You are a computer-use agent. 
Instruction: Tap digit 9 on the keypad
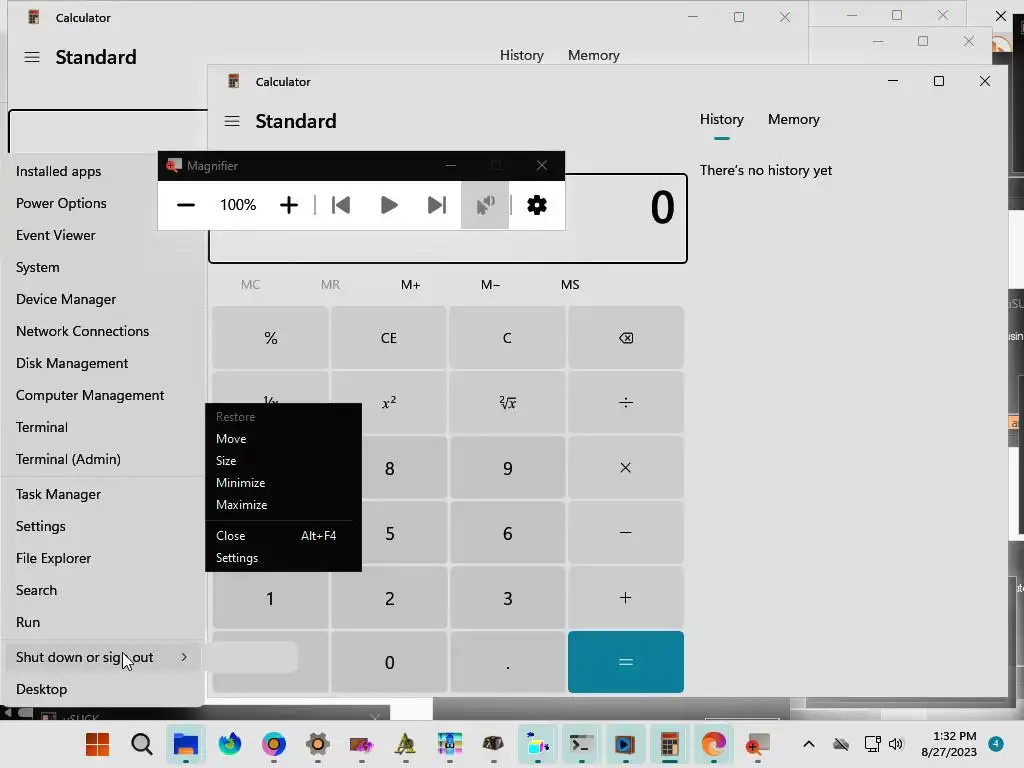tap(507, 468)
